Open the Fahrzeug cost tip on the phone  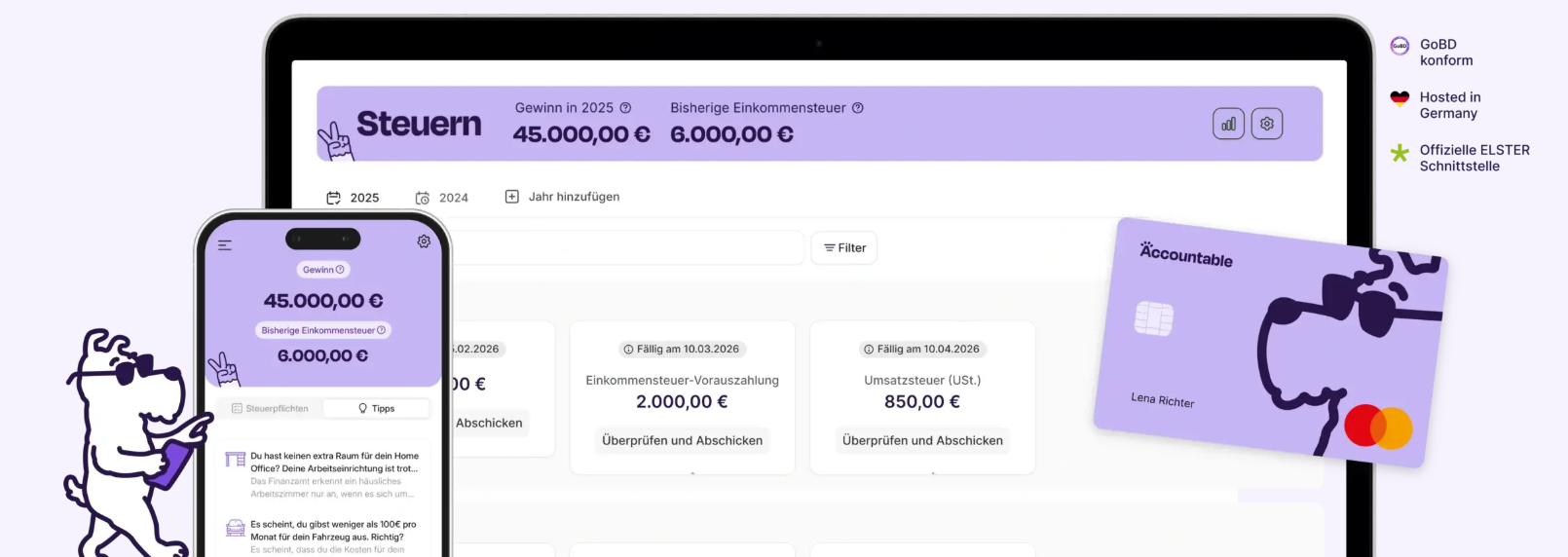click(323, 537)
